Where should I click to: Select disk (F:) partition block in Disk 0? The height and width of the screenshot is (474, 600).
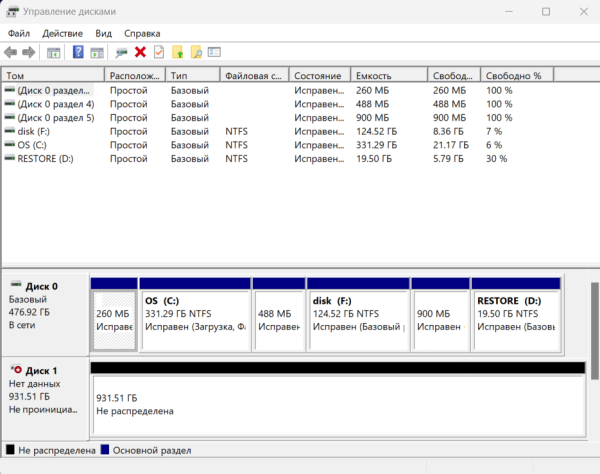[x=357, y=318]
